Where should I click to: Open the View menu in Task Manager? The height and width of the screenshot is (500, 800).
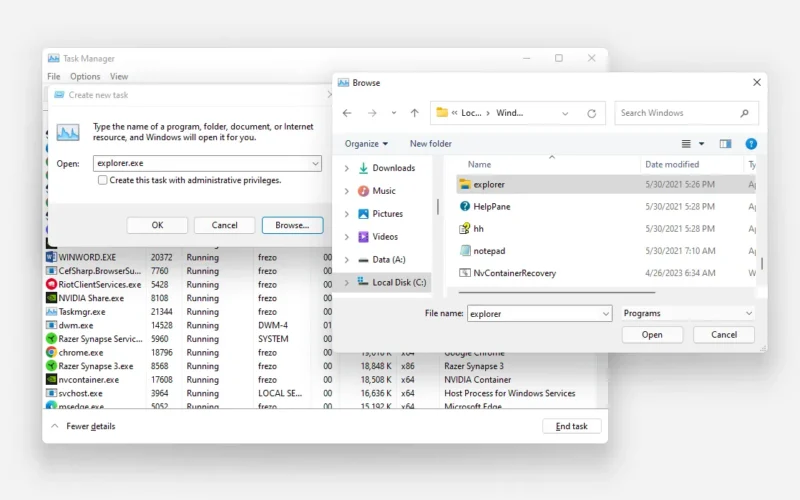[119, 77]
